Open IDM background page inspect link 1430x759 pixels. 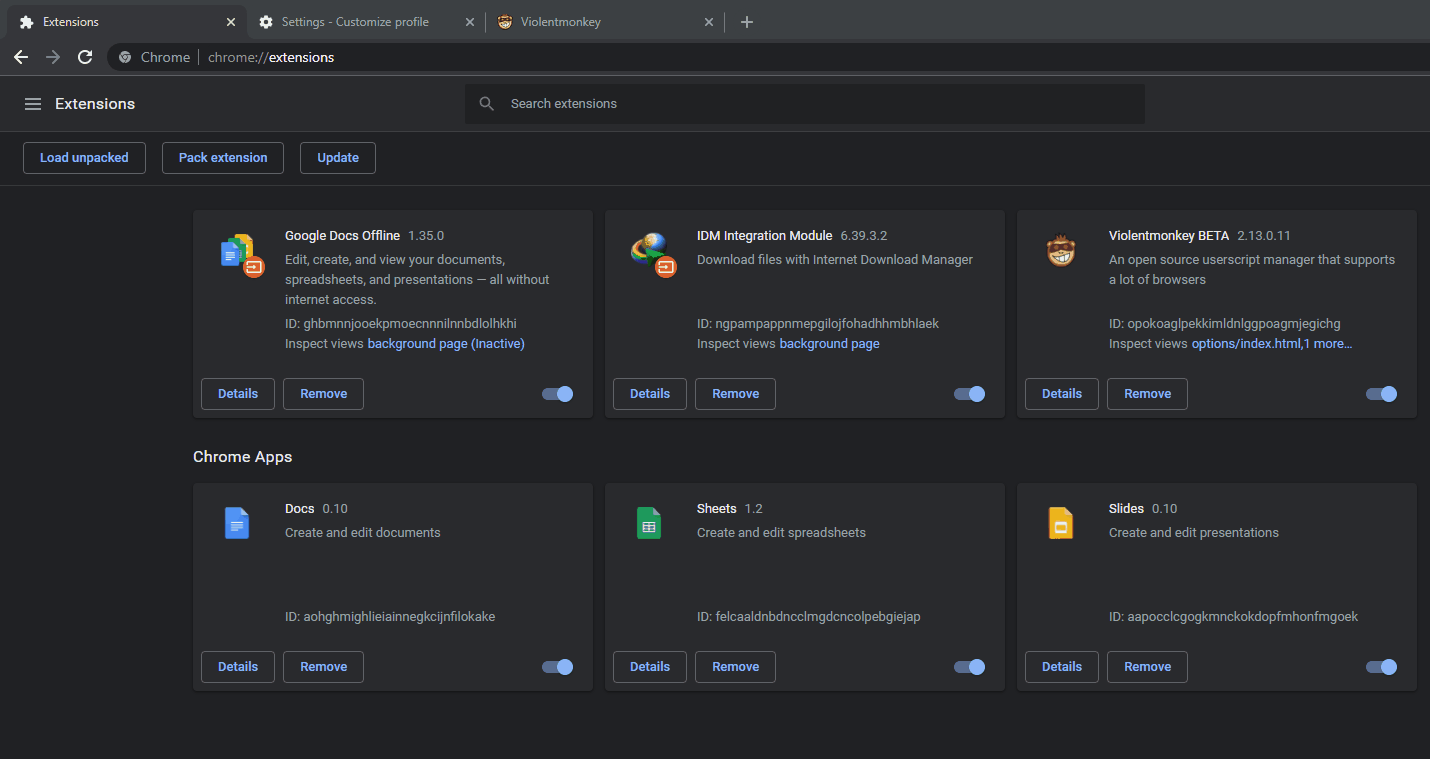[x=830, y=344]
